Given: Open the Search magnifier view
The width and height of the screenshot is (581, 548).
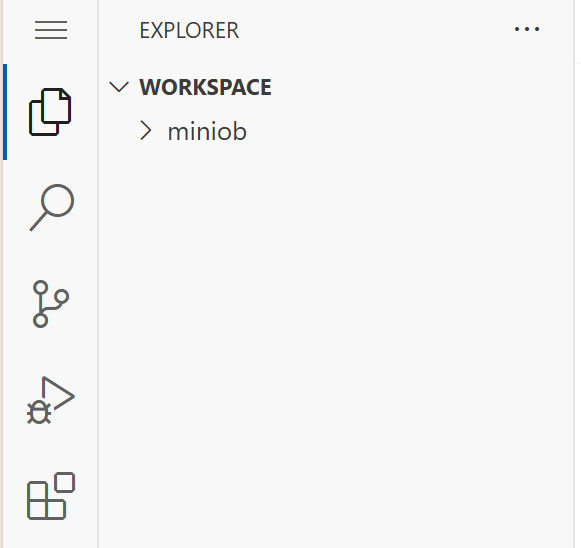Looking at the screenshot, I should tap(52, 207).
